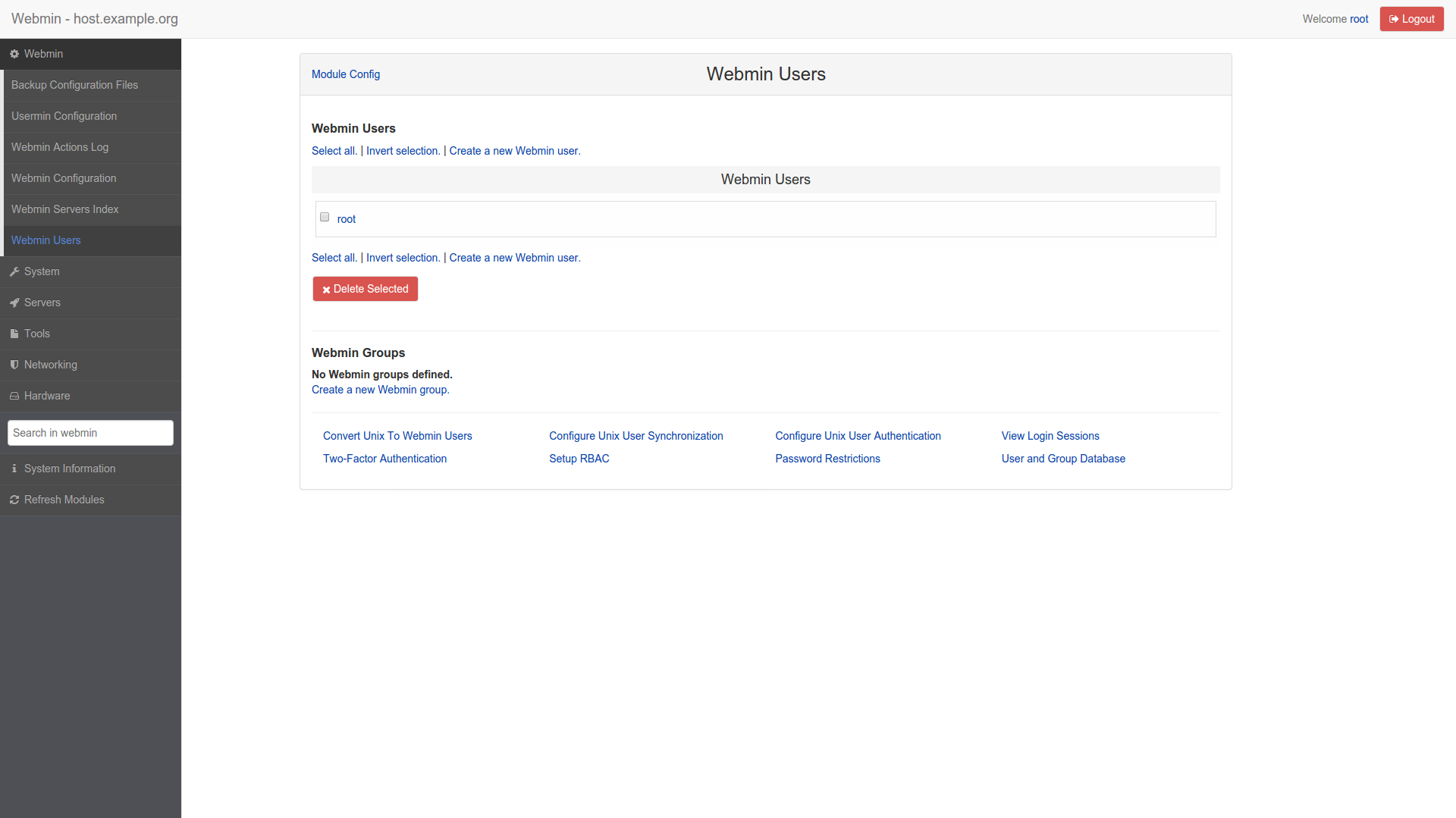The image size is (1456, 818).
Task: Open Usermin Configuration module
Action: 93,116
